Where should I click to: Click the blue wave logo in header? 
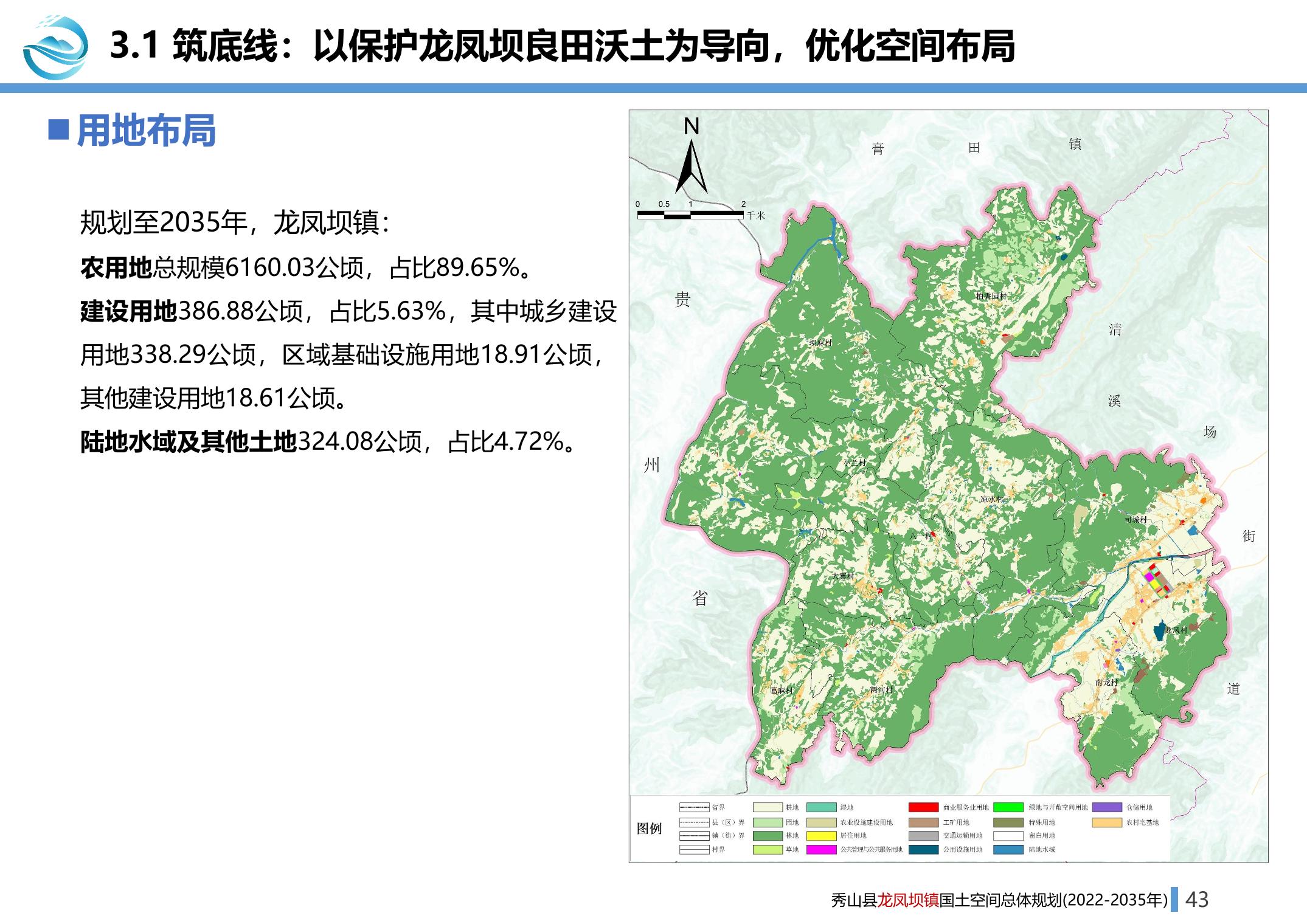pyautogui.click(x=54, y=47)
